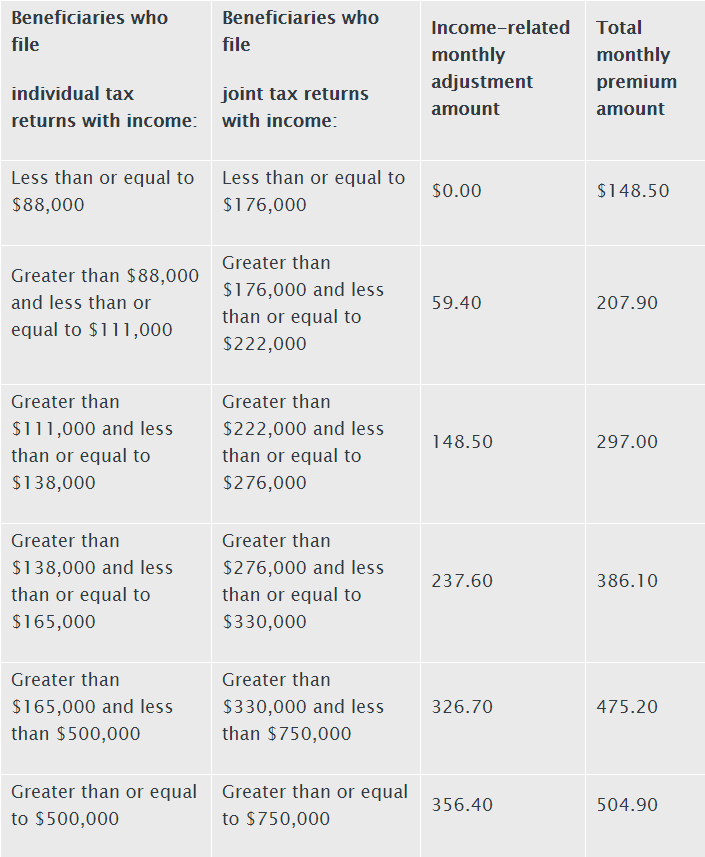
Task: Select the $148.50 total premium cell
Action: pyautogui.click(x=632, y=191)
